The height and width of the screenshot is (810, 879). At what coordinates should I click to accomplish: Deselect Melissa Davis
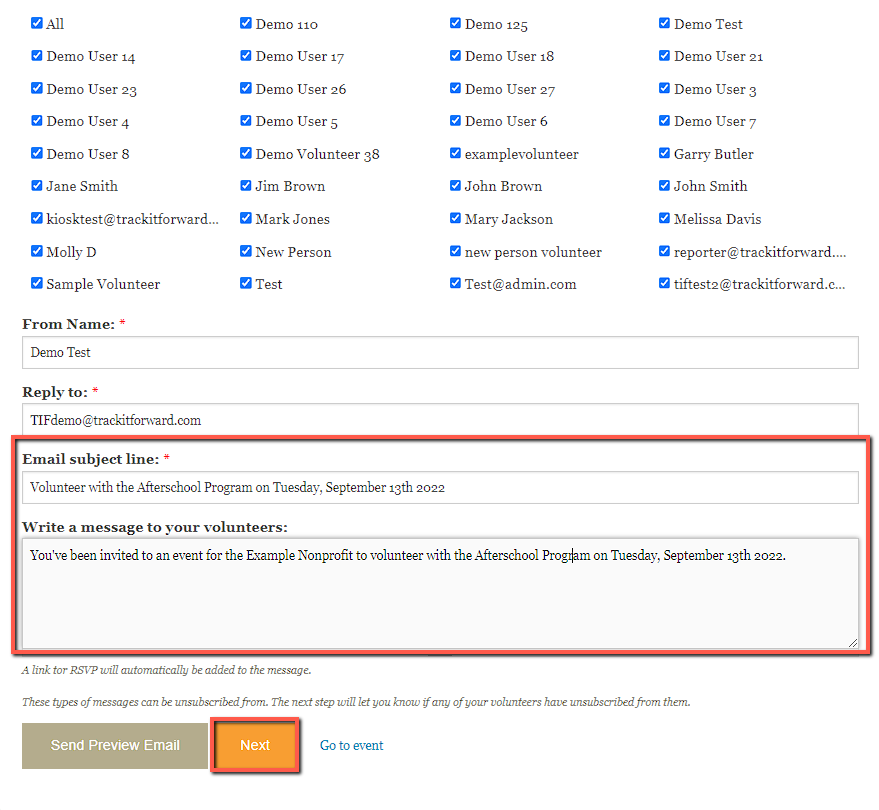tap(664, 218)
